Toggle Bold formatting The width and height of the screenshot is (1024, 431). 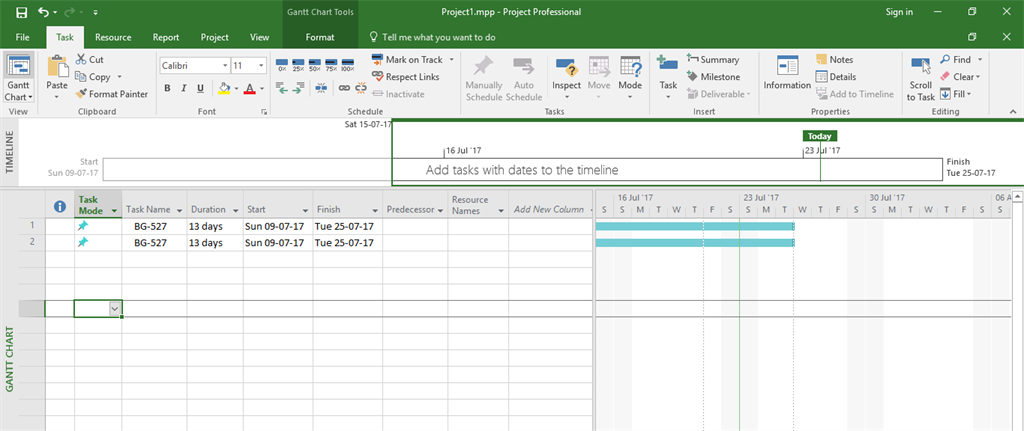click(x=167, y=88)
